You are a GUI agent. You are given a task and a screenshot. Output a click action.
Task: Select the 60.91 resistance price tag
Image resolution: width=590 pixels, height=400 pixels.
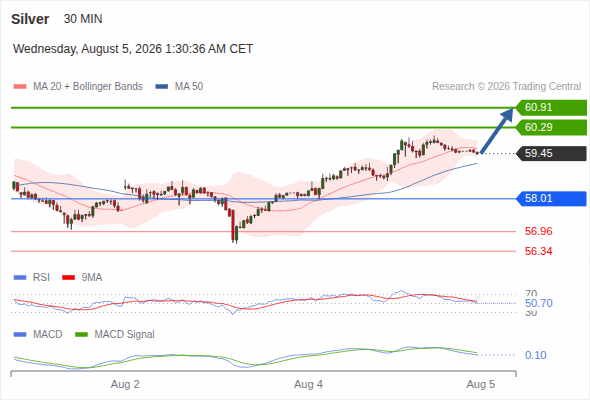pyautogui.click(x=551, y=108)
